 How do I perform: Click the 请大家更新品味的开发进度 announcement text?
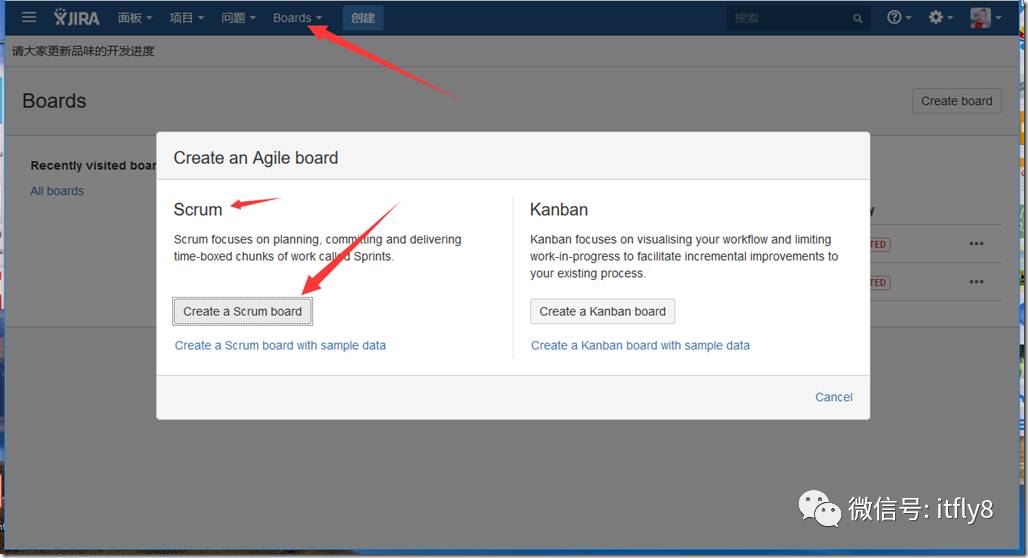83,50
